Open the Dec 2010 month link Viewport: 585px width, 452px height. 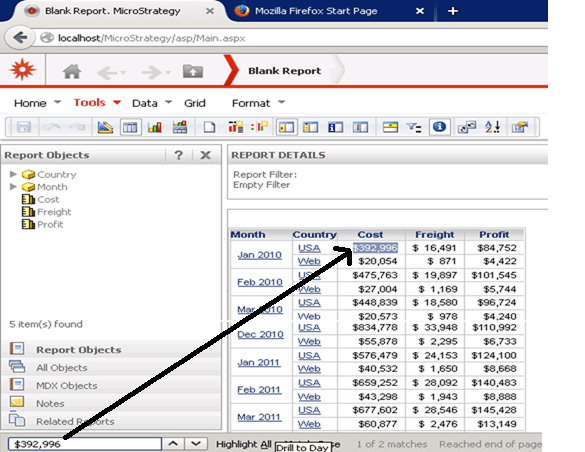coord(260,334)
